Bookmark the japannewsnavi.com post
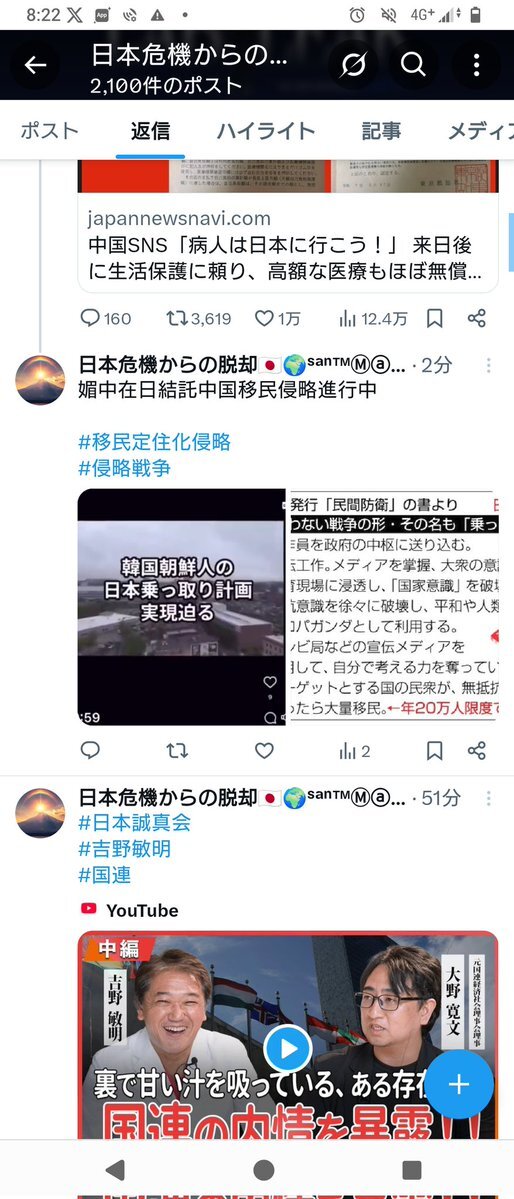The width and height of the screenshot is (514, 1199). pos(434,318)
